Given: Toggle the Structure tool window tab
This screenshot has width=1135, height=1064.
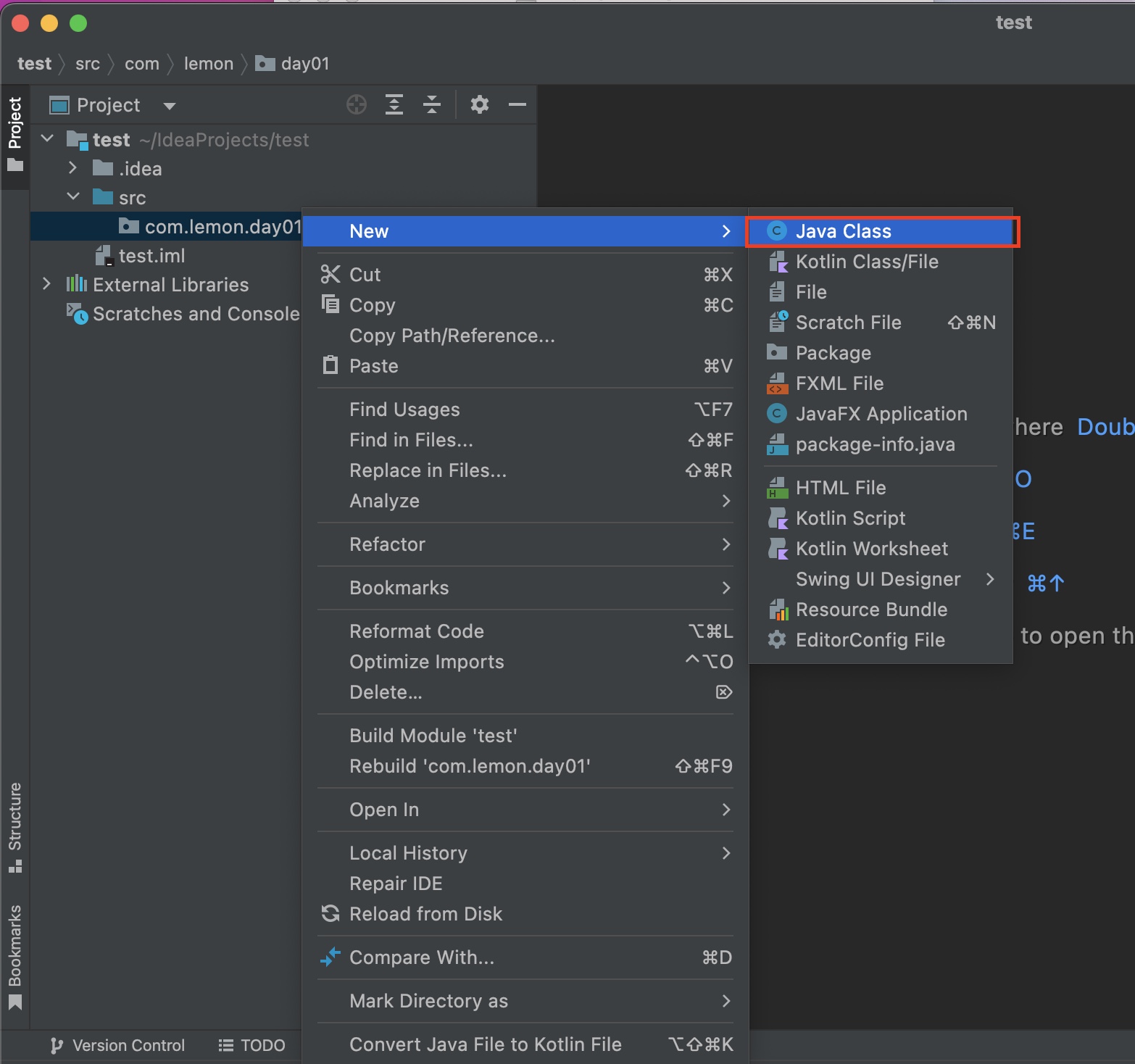Looking at the screenshot, I should point(14,826).
